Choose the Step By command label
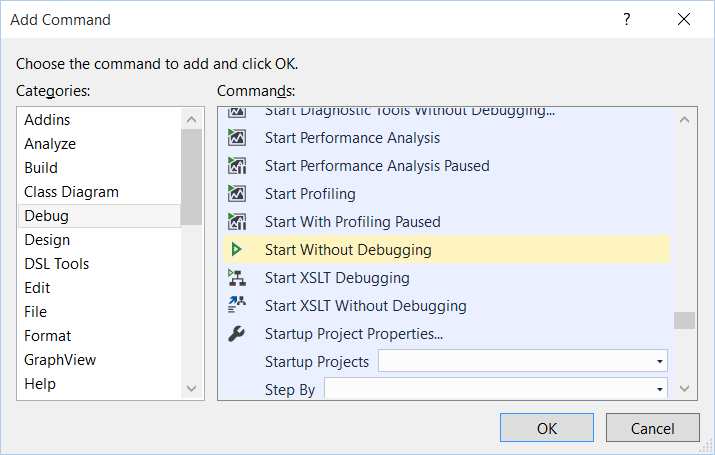The height and width of the screenshot is (455, 715). (x=290, y=390)
